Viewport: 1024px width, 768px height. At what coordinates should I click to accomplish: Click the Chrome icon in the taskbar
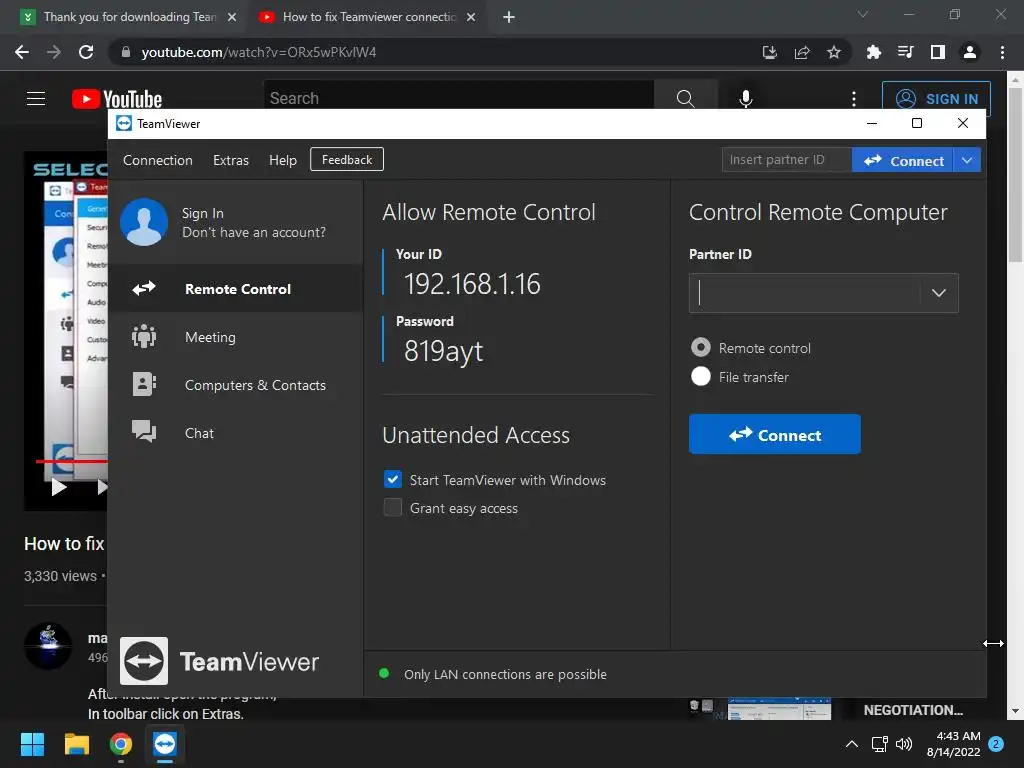pyautogui.click(x=121, y=744)
